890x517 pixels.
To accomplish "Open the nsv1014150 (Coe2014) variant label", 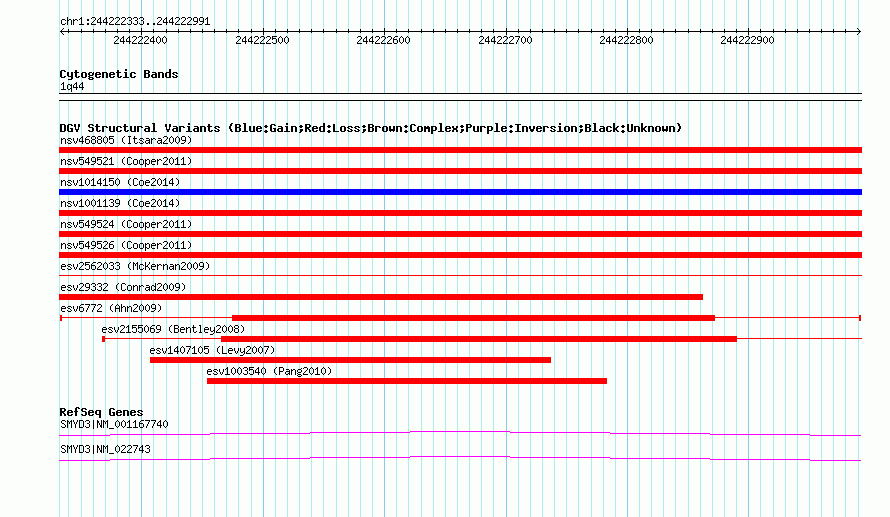I will pyautogui.click(x=120, y=182).
